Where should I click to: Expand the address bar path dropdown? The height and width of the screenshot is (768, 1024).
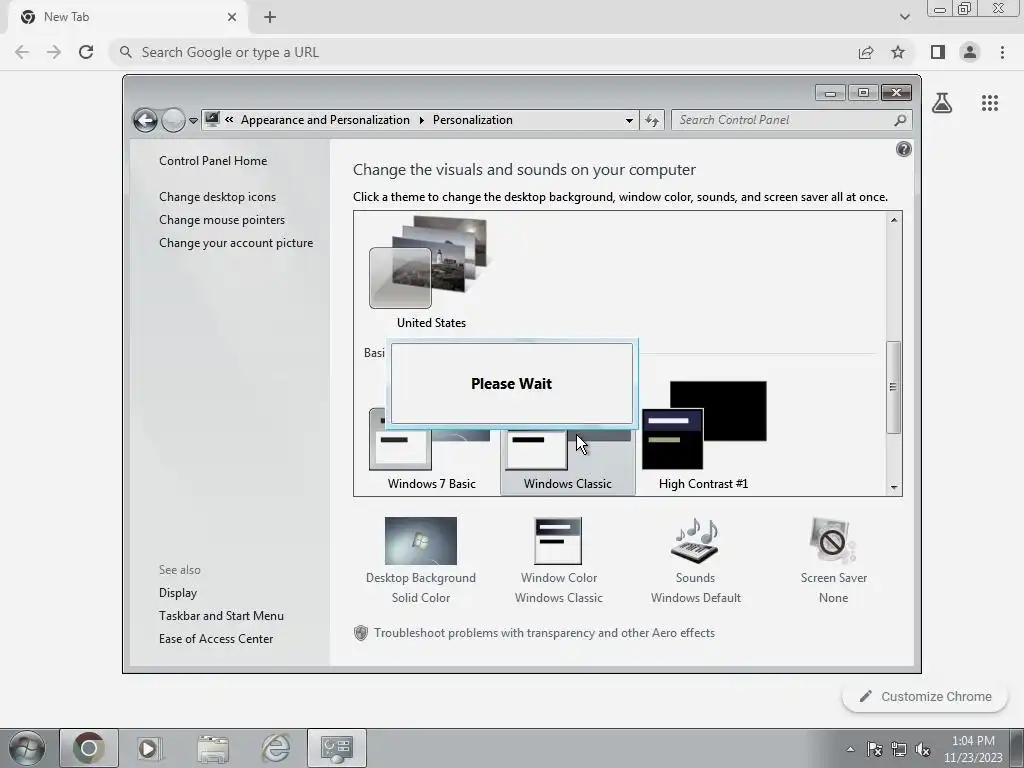pos(629,120)
